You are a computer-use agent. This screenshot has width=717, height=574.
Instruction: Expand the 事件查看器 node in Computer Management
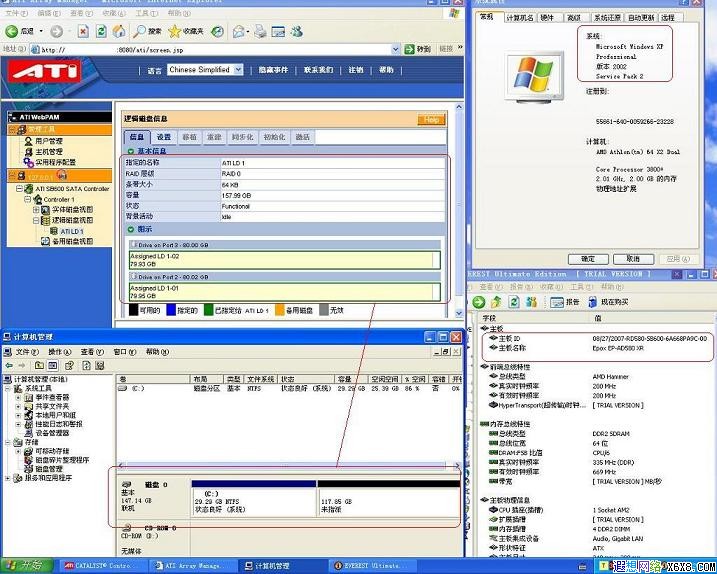click(x=18, y=397)
